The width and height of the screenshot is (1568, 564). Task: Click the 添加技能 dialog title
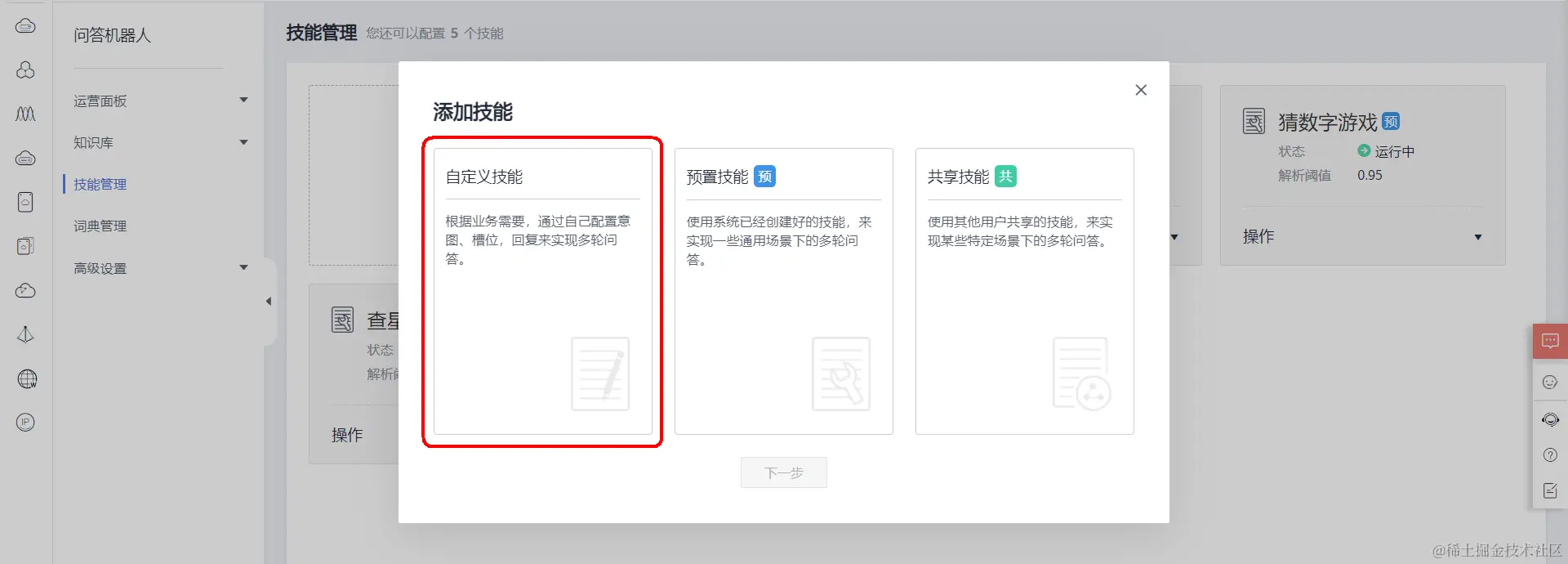point(473,112)
